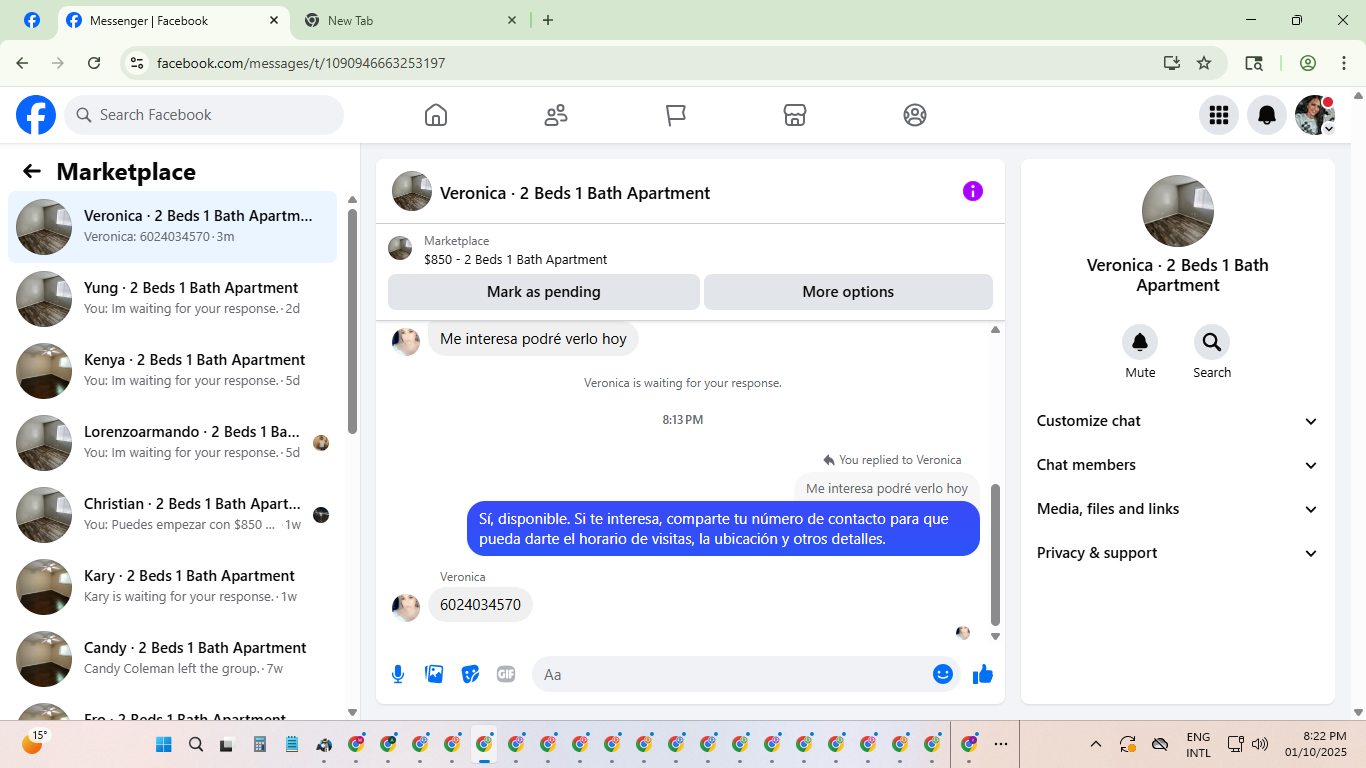Open the Kary conversation
The width and height of the screenshot is (1366, 768).
(x=173, y=587)
